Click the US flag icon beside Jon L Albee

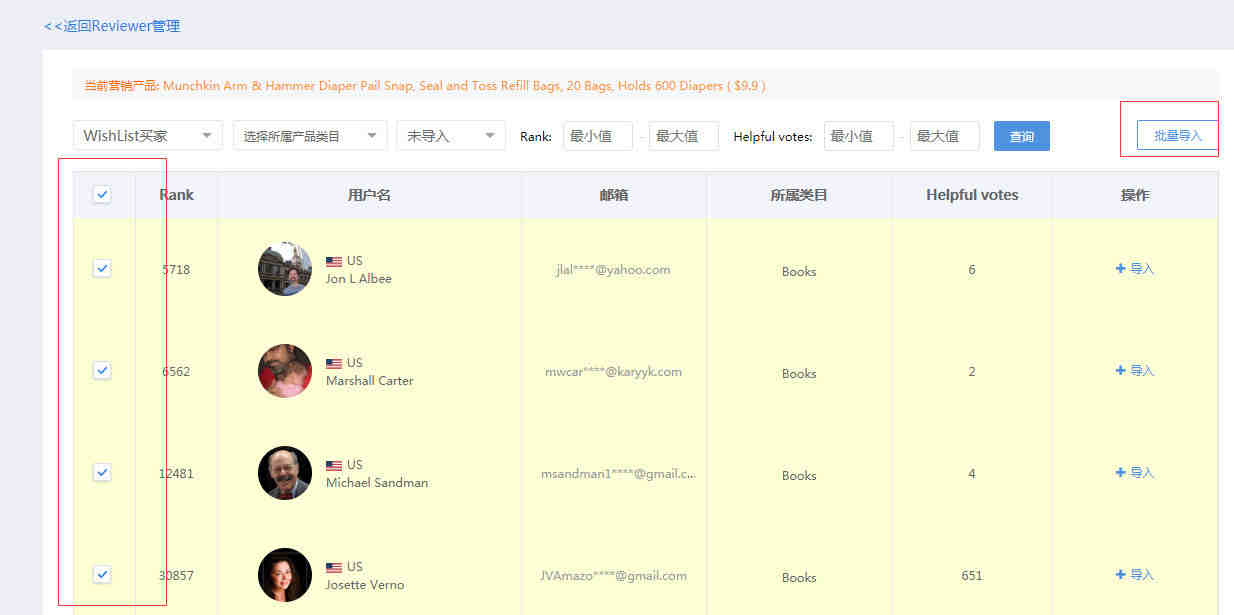point(334,262)
